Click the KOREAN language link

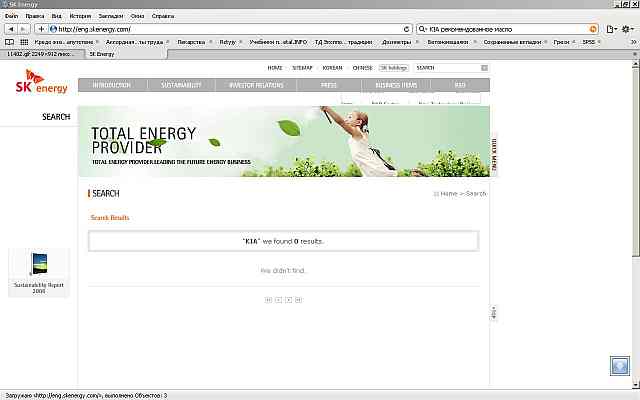[x=332, y=67]
